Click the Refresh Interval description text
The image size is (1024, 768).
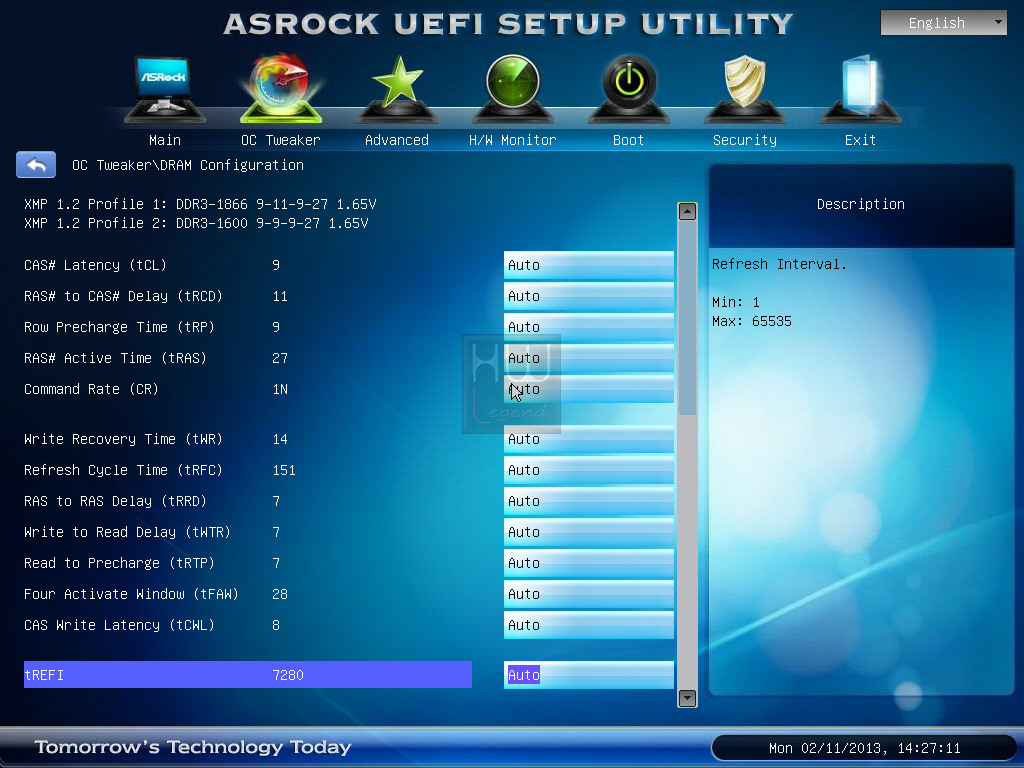779,264
